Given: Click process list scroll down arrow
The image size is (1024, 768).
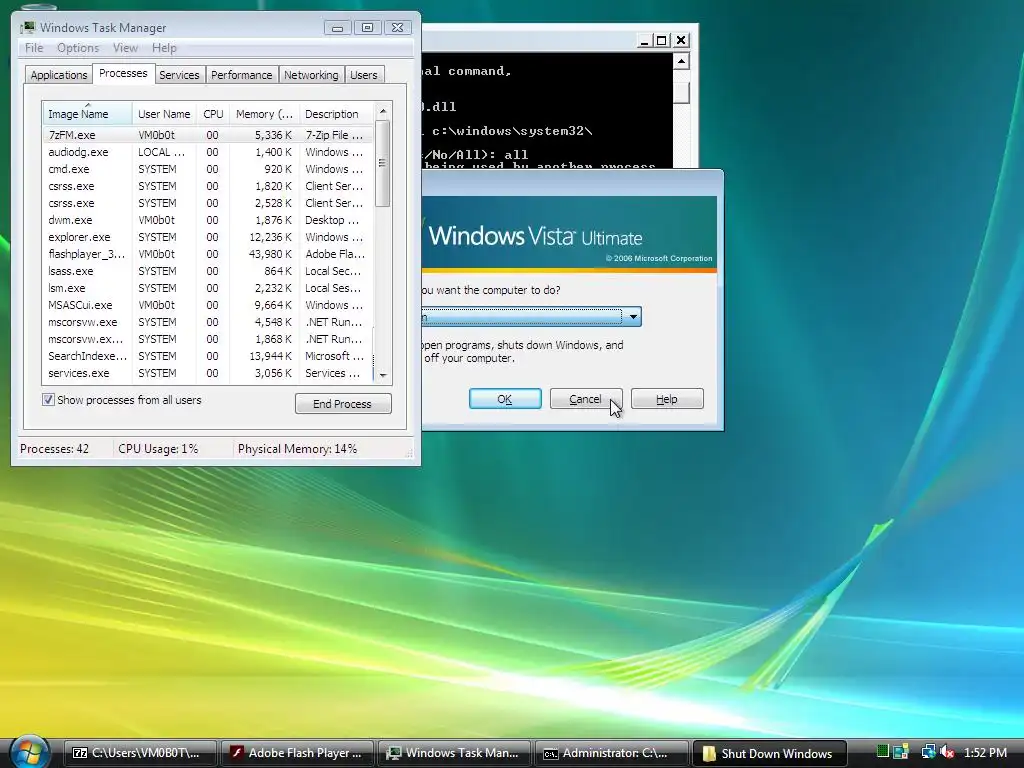Looking at the screenshot, I should pos(383,375).
